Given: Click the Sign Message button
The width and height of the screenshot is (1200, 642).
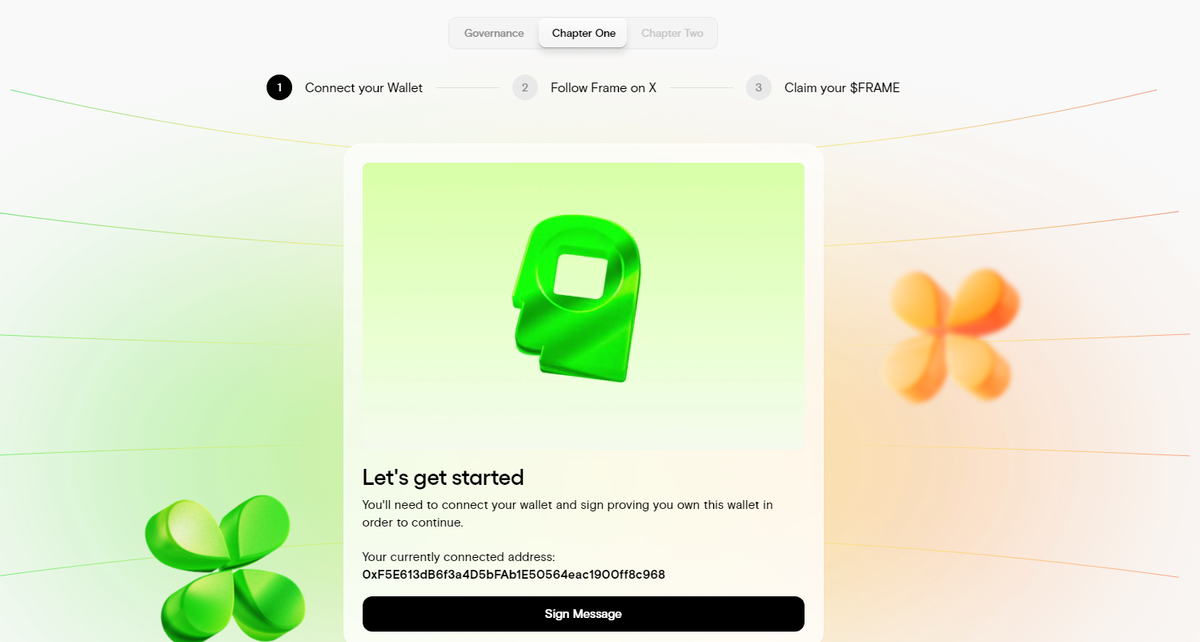Looking at the screenshot, I should point(583,614).
